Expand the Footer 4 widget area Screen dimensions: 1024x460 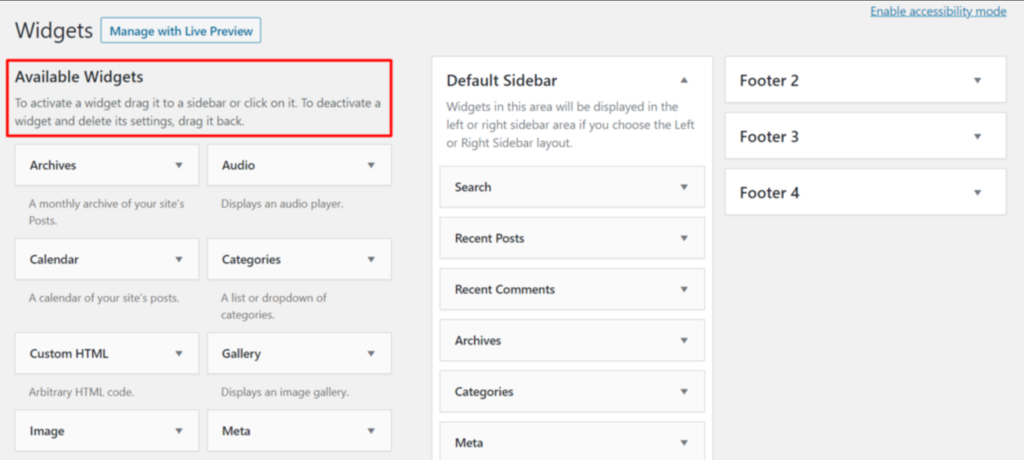pyautogui.click(x=977, y=192)
